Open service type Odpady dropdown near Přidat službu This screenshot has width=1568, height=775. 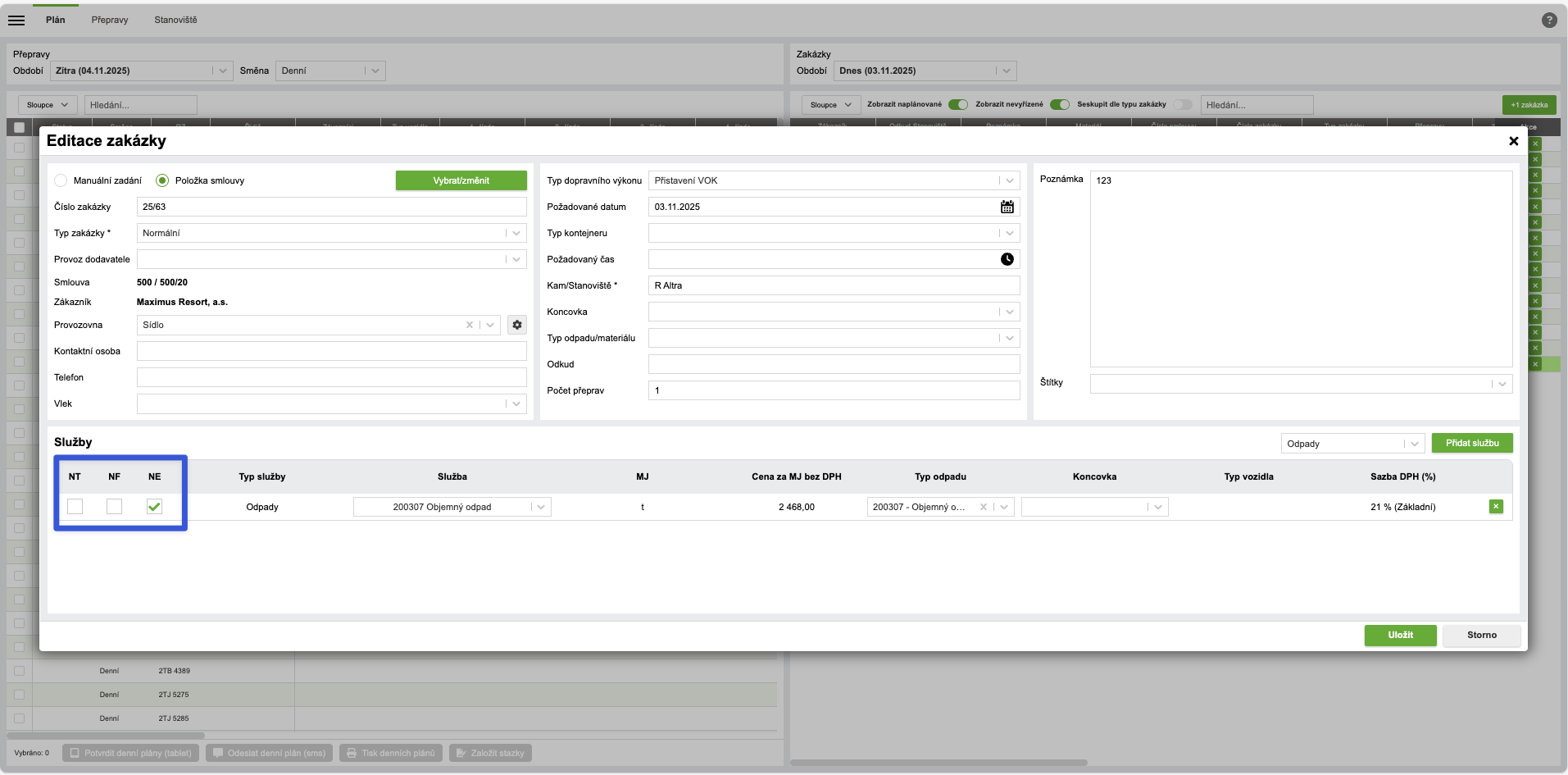point(1353,444)
